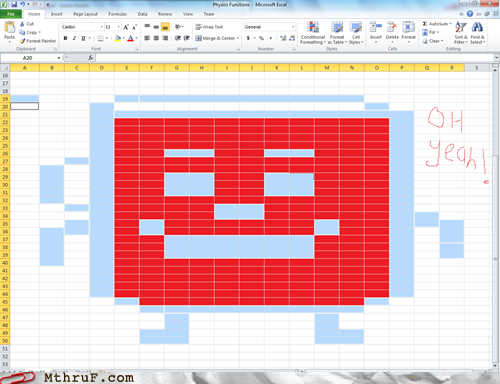Viewport: 500px width, 384px height.
Task: Toggle Align Text Right
Action: 165,38
